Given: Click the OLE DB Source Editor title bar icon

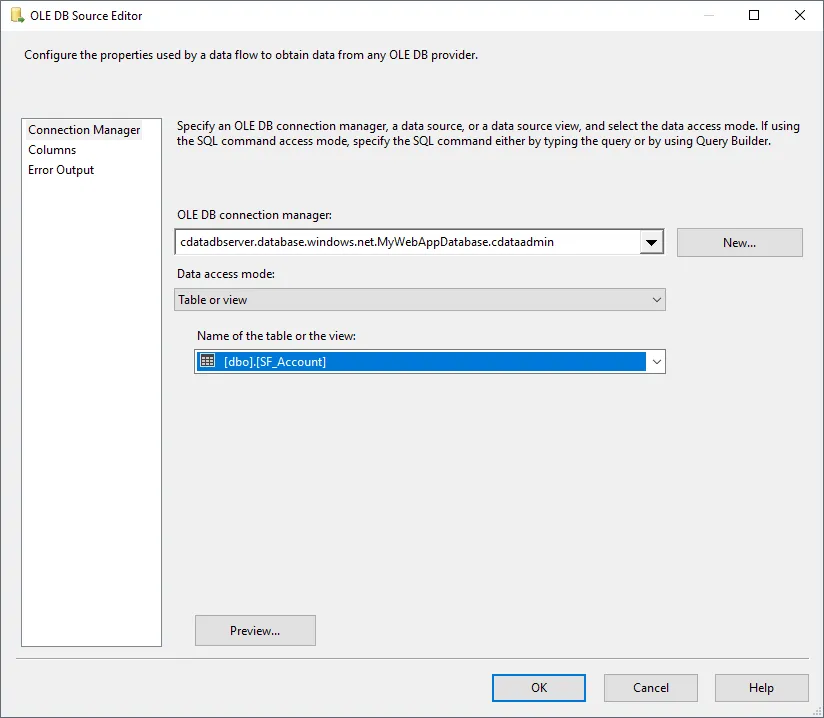Looking at the screenshot, I should pos(14,15).
